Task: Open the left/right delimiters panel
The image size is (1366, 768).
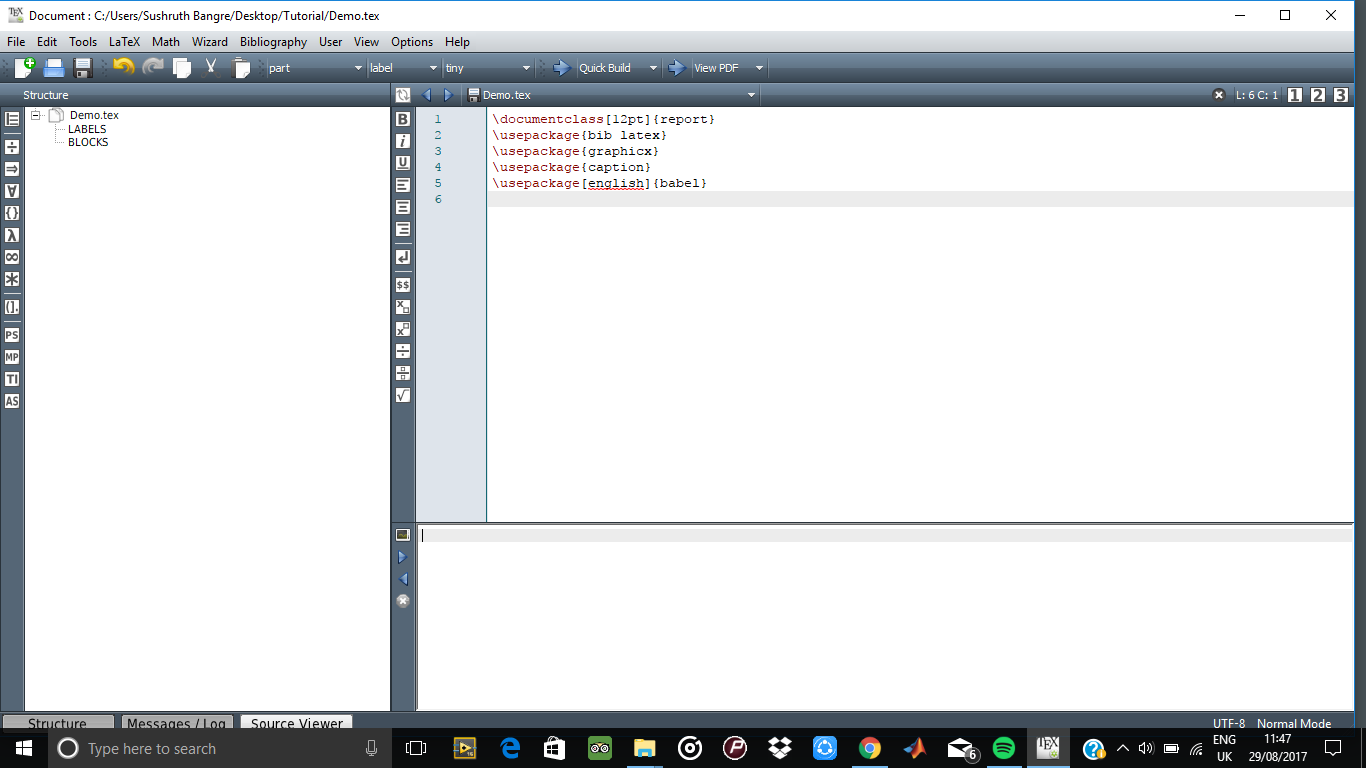Action: (12, 307)
